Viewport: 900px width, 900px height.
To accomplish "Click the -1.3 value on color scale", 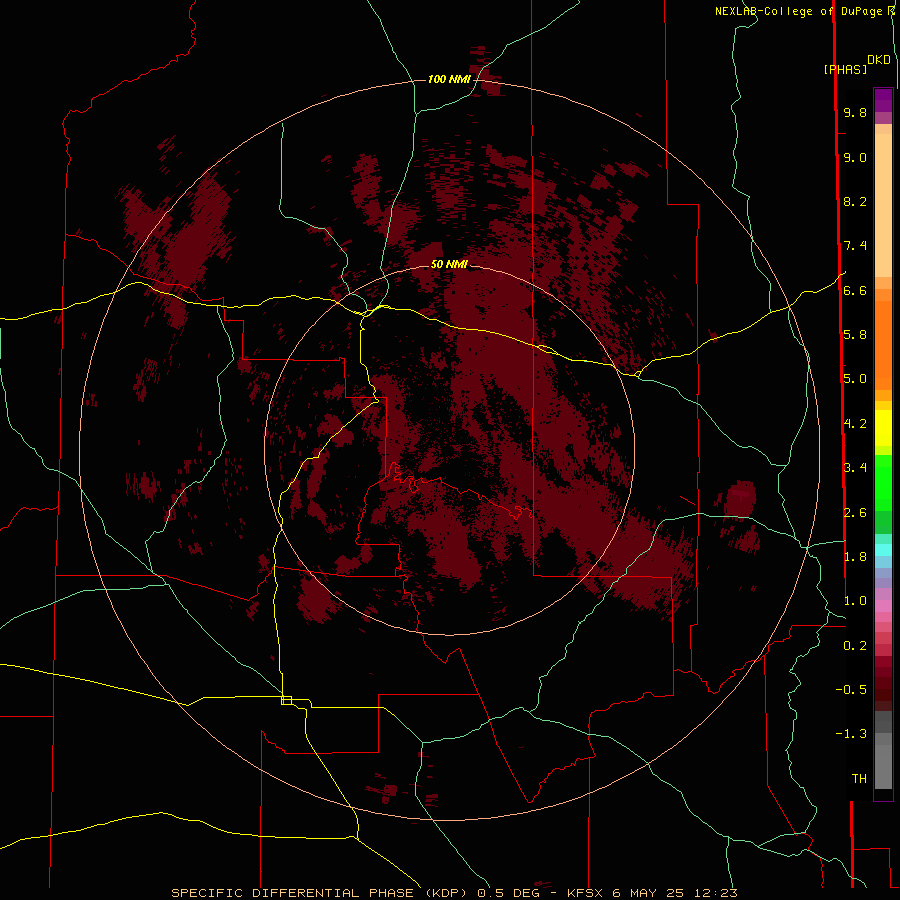I will tap(851, 734).
